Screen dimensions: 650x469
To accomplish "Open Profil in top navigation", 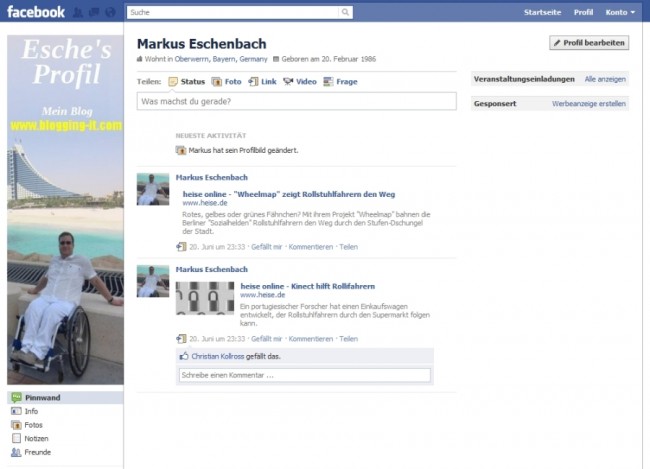I will point(583,12).
